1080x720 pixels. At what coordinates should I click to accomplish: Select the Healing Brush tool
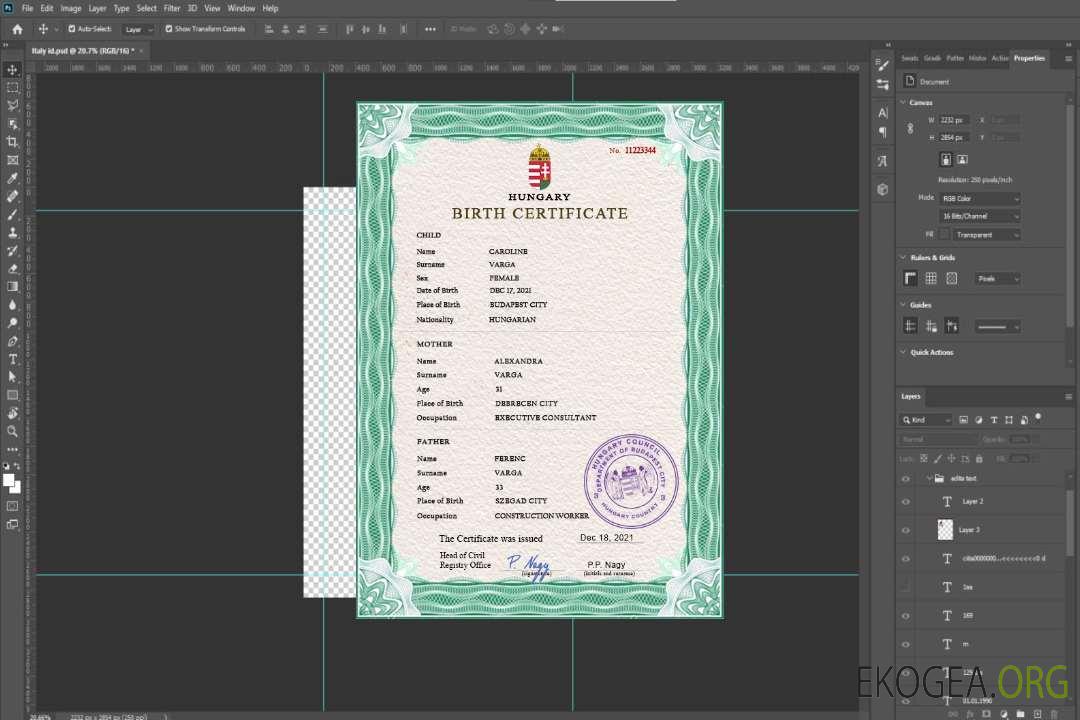pos(12,196)
